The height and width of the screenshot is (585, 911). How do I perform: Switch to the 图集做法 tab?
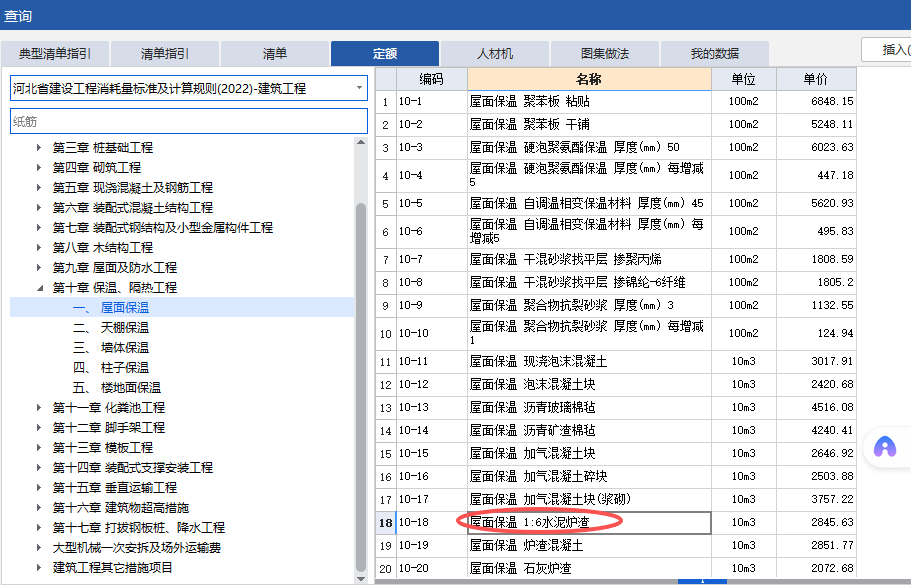click(605, 54)
